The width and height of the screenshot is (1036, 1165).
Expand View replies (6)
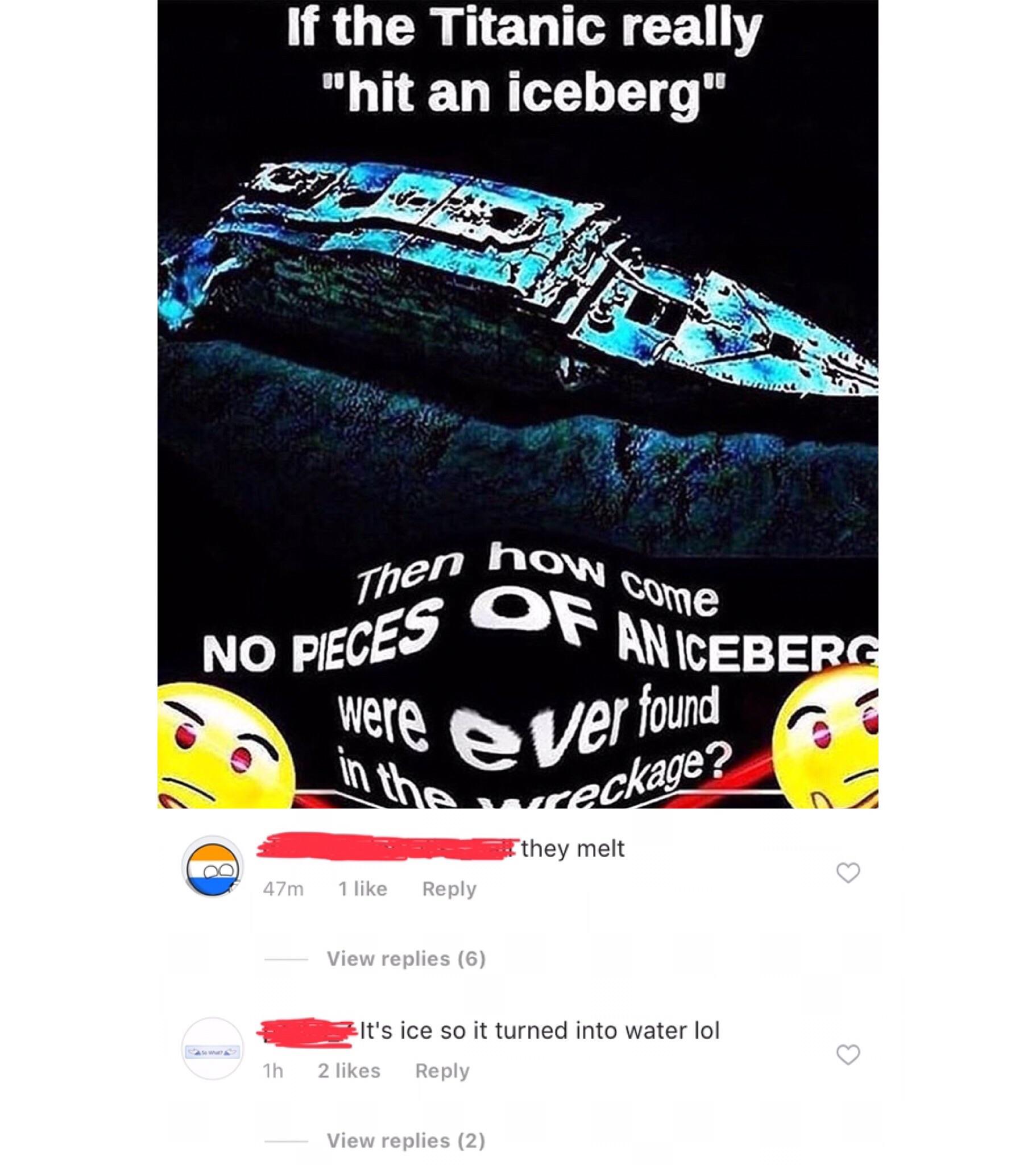point(406,959)
